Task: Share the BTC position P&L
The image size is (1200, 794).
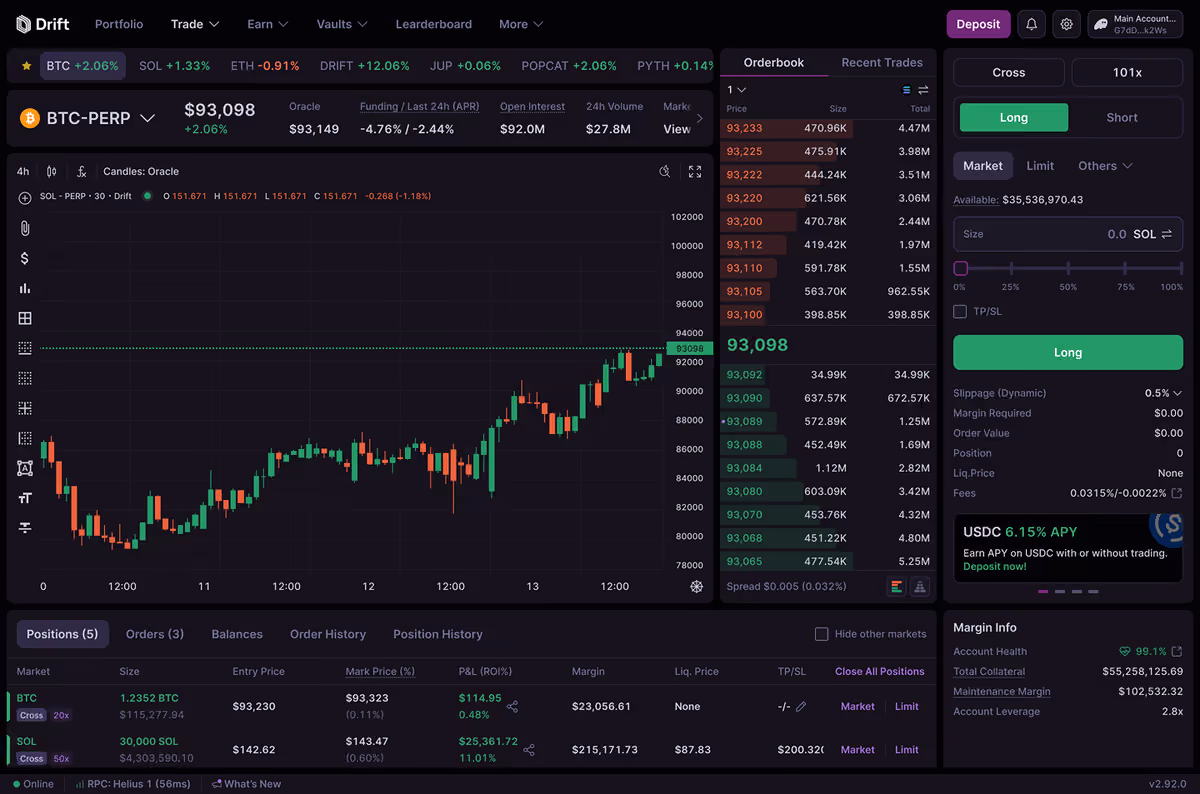Action: click(x=512, y=707)
